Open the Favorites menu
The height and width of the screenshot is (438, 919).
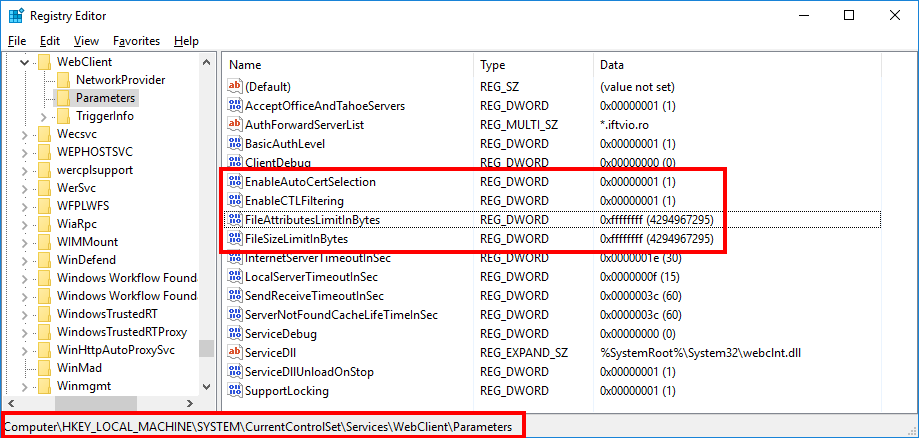137,41
